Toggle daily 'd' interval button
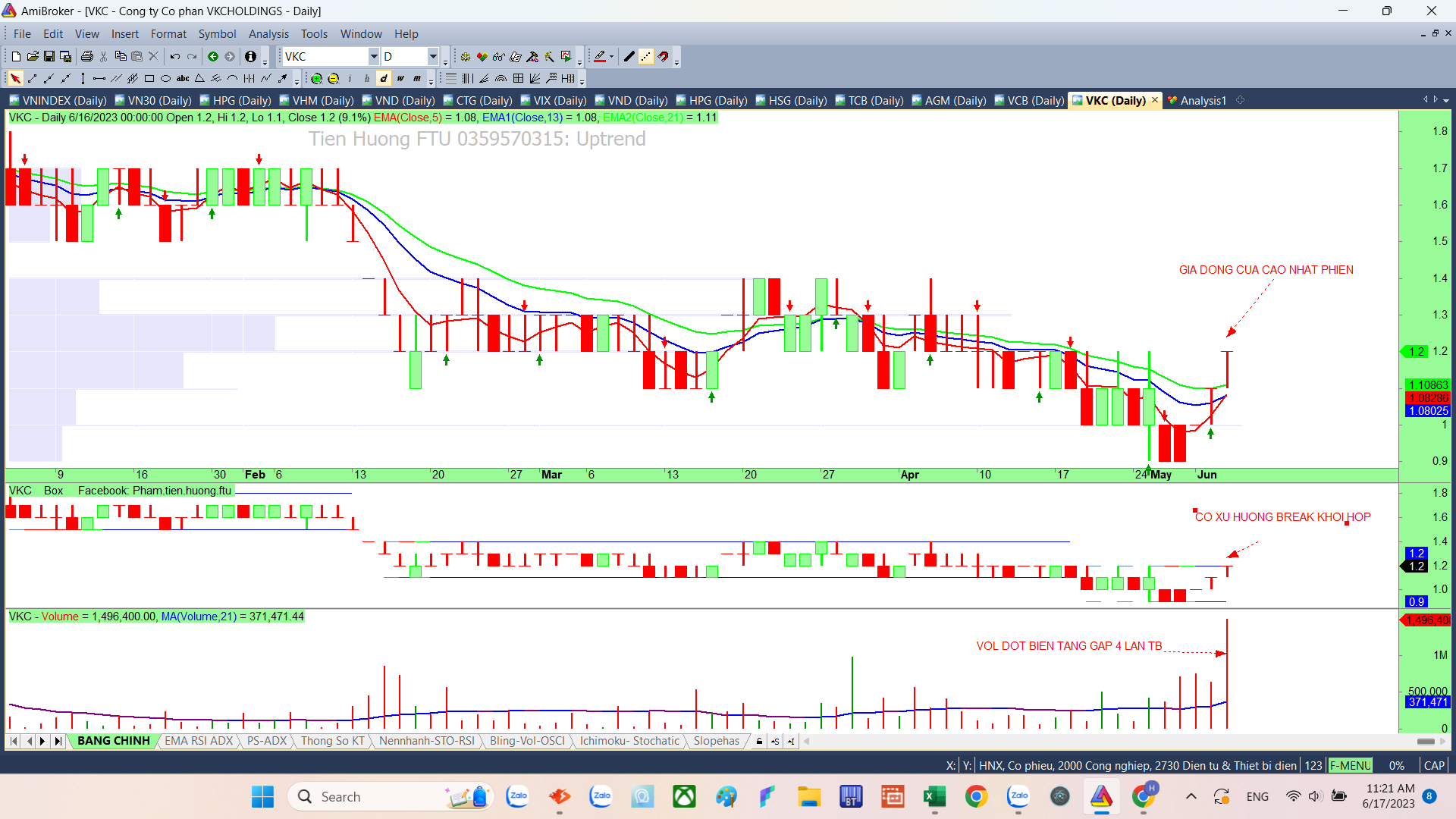1456x819 pixels. coord(384,79)
